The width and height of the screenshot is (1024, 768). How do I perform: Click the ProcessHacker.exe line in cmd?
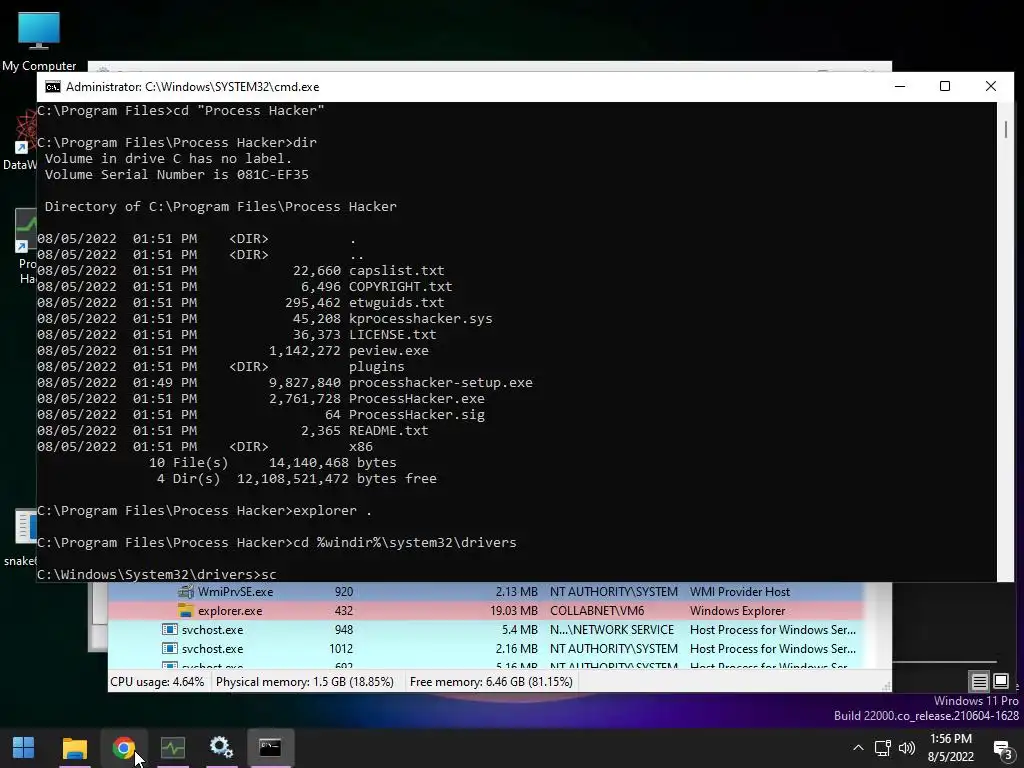coord(261,398)
